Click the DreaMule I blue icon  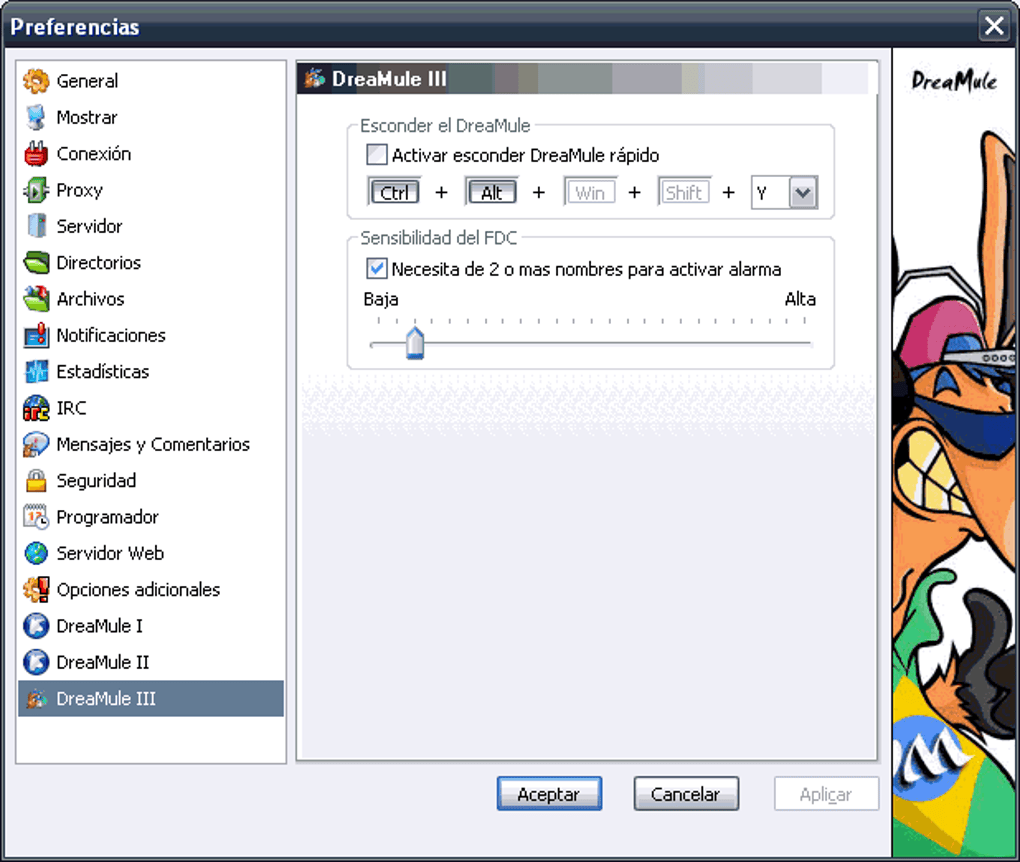click(36, 626)
